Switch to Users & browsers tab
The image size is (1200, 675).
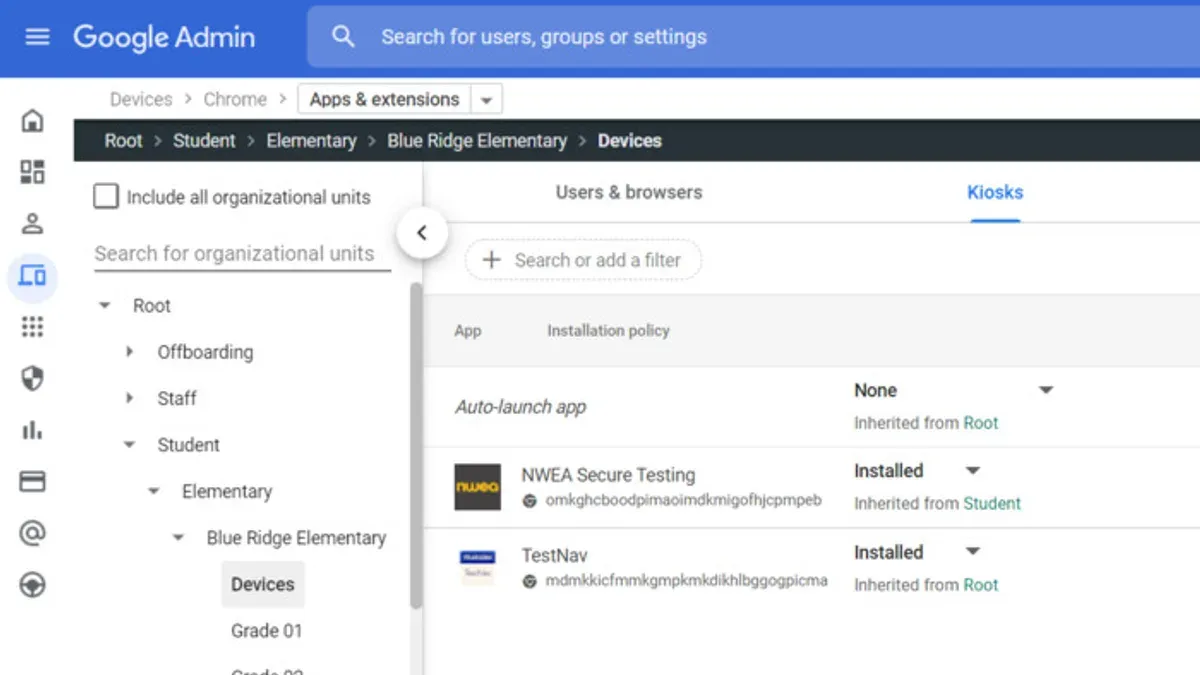pos(629,192)
